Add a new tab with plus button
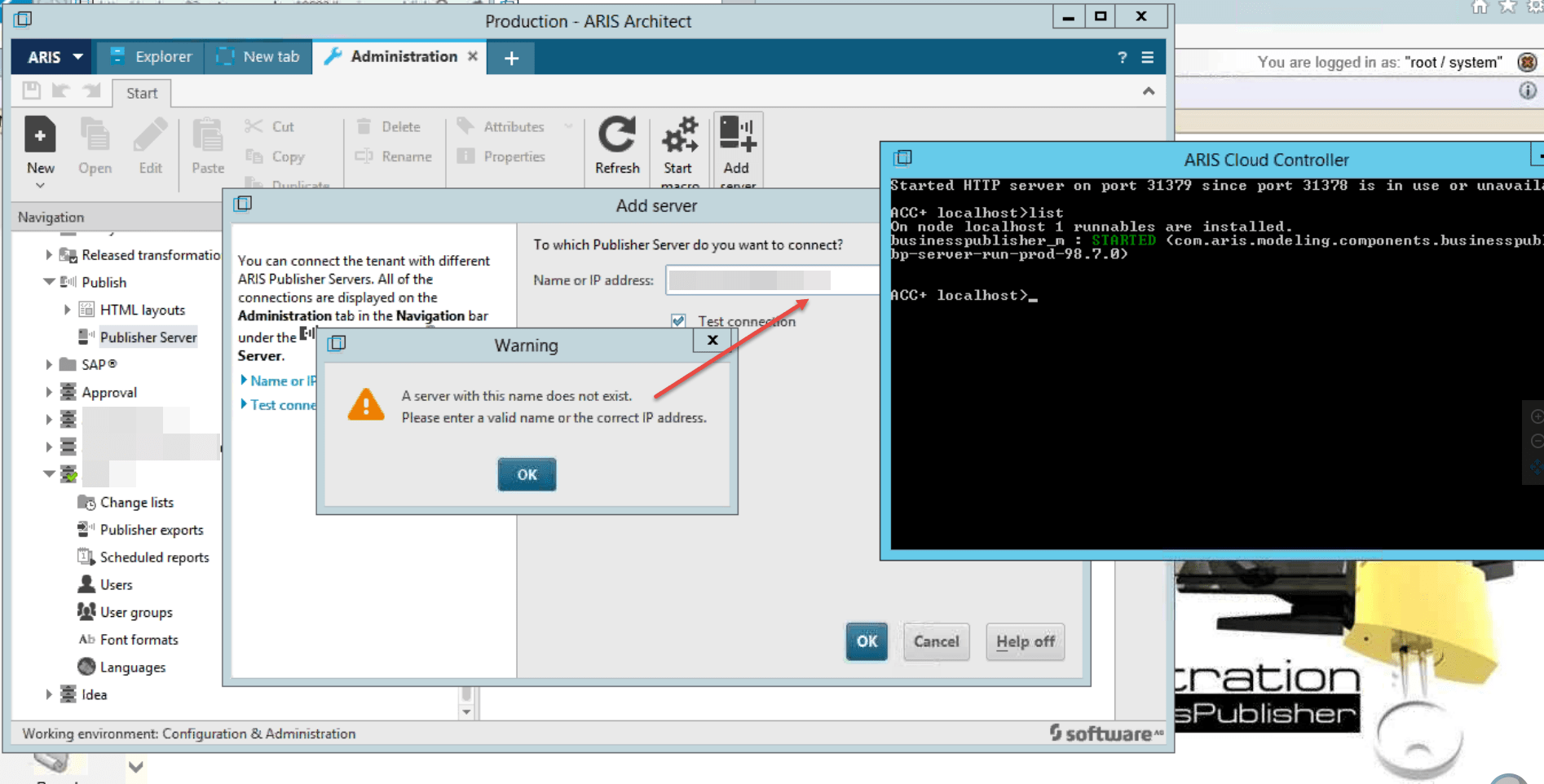The width and height of the screenshot is (1544, 784). coord(511,58)
